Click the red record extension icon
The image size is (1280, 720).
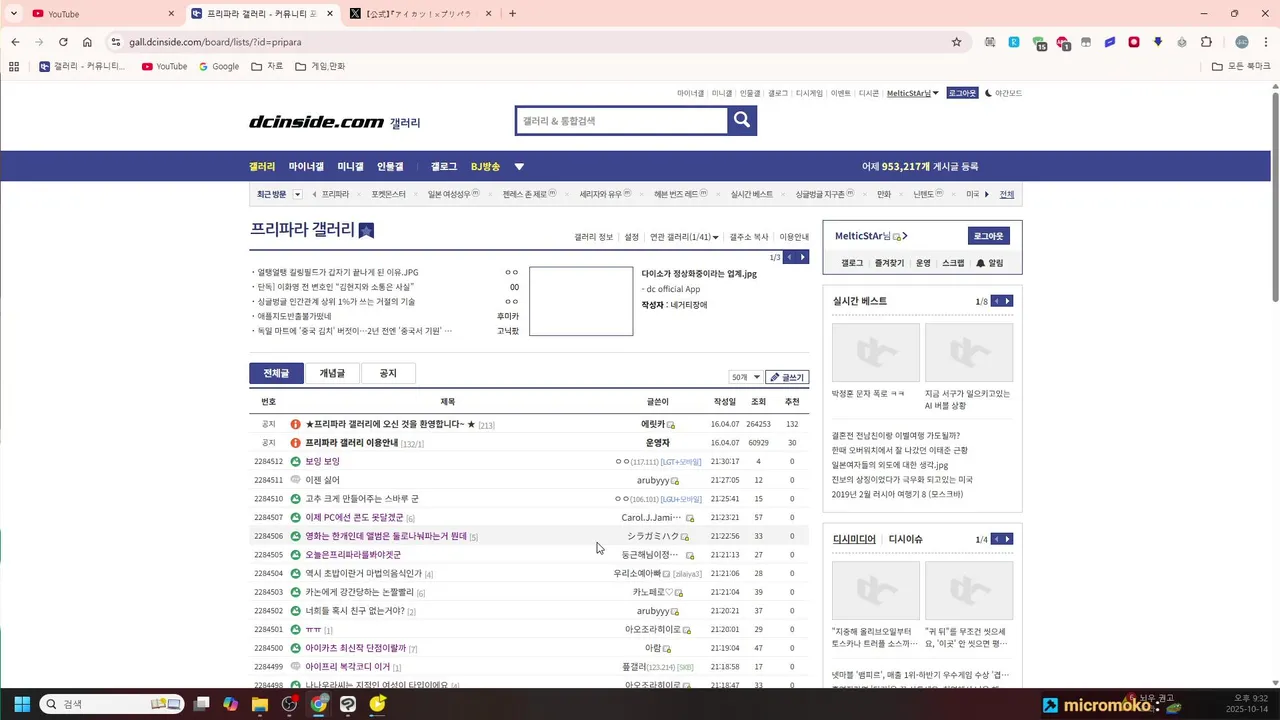(x=1134, y=42)
